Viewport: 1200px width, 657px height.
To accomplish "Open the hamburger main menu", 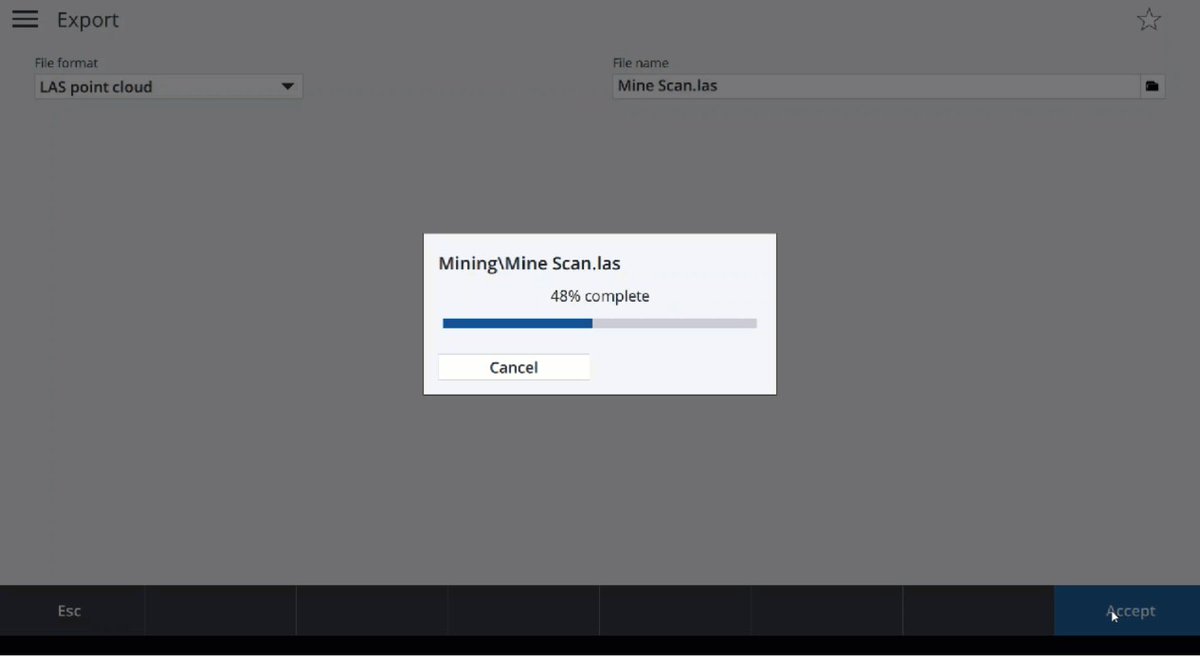I will tap(25, 20).
